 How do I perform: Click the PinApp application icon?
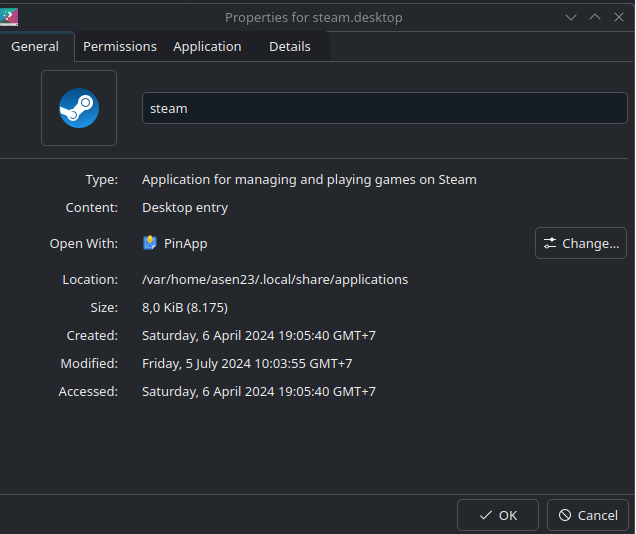(150, 243)
